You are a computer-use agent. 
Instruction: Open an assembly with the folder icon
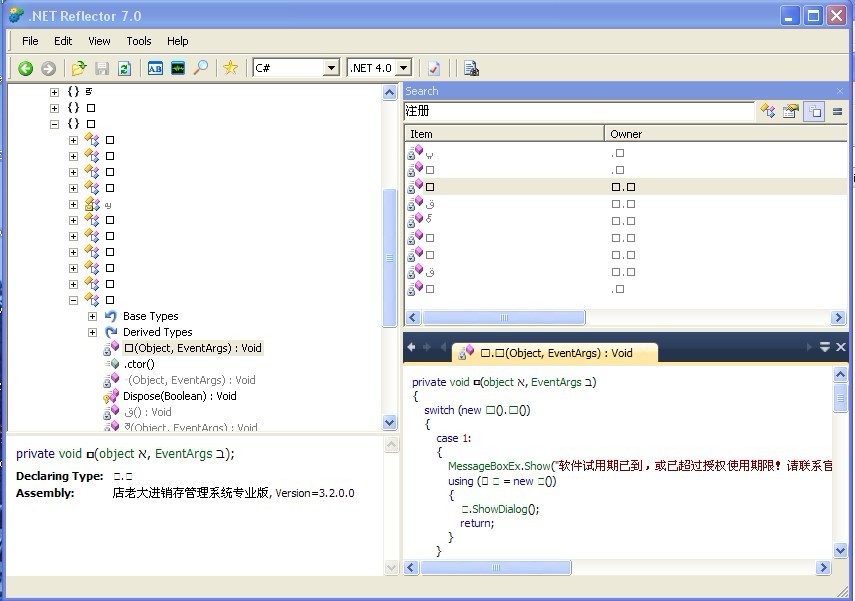point(79,68)
